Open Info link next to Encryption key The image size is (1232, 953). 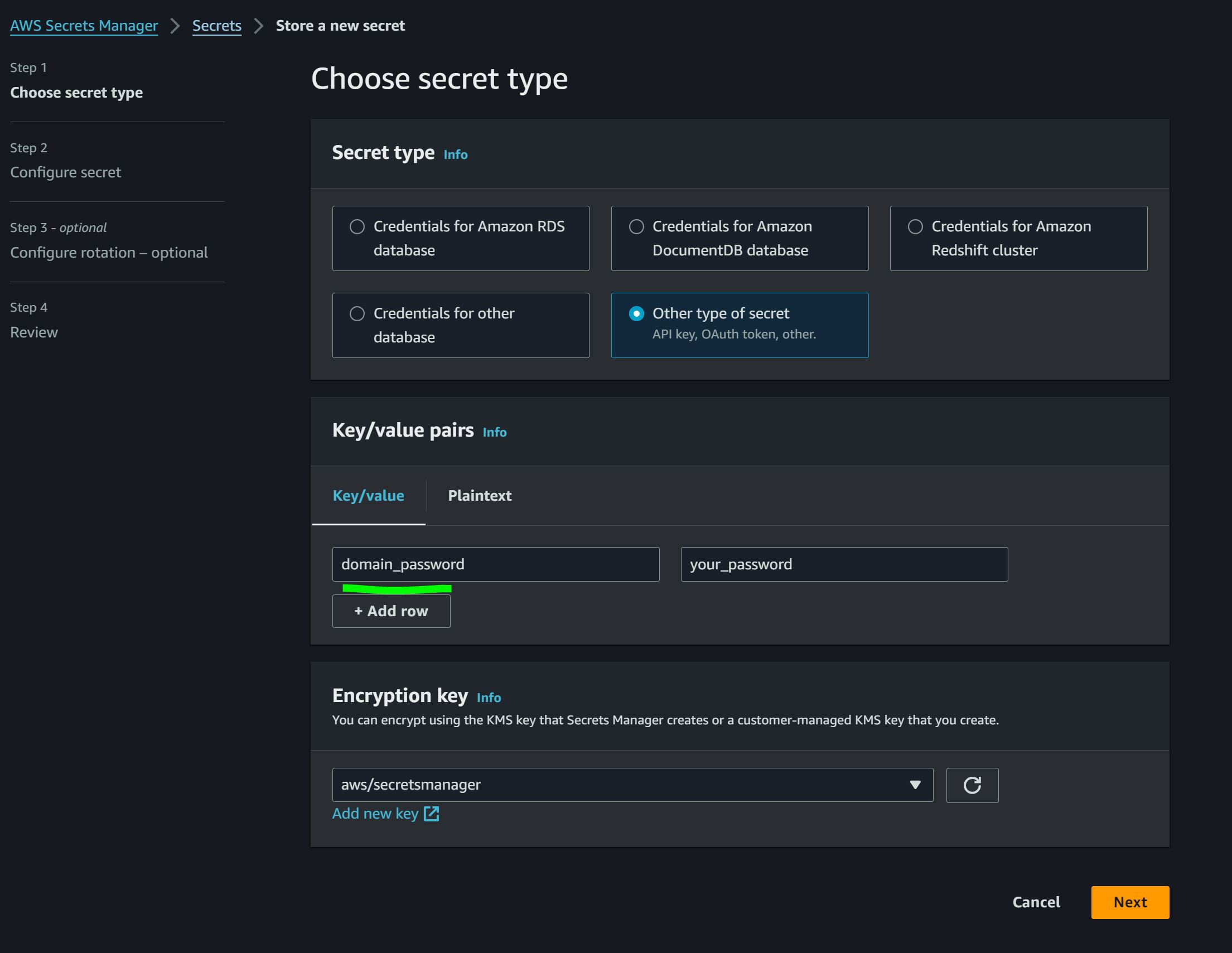[489, 698]
